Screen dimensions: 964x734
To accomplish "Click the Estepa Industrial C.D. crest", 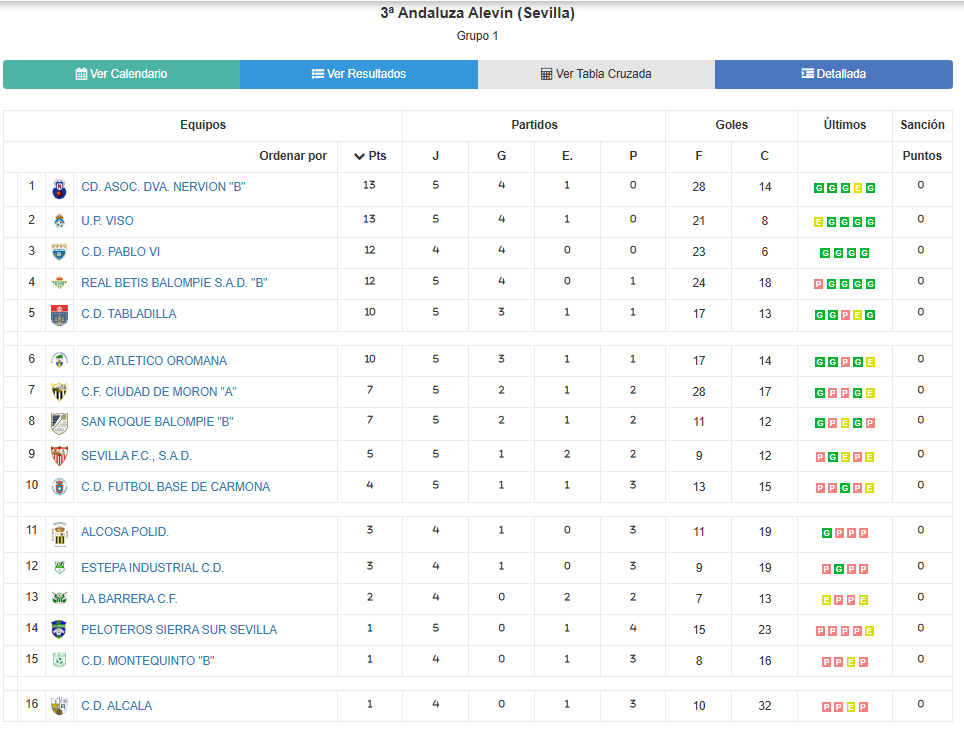I will [59, 568].
